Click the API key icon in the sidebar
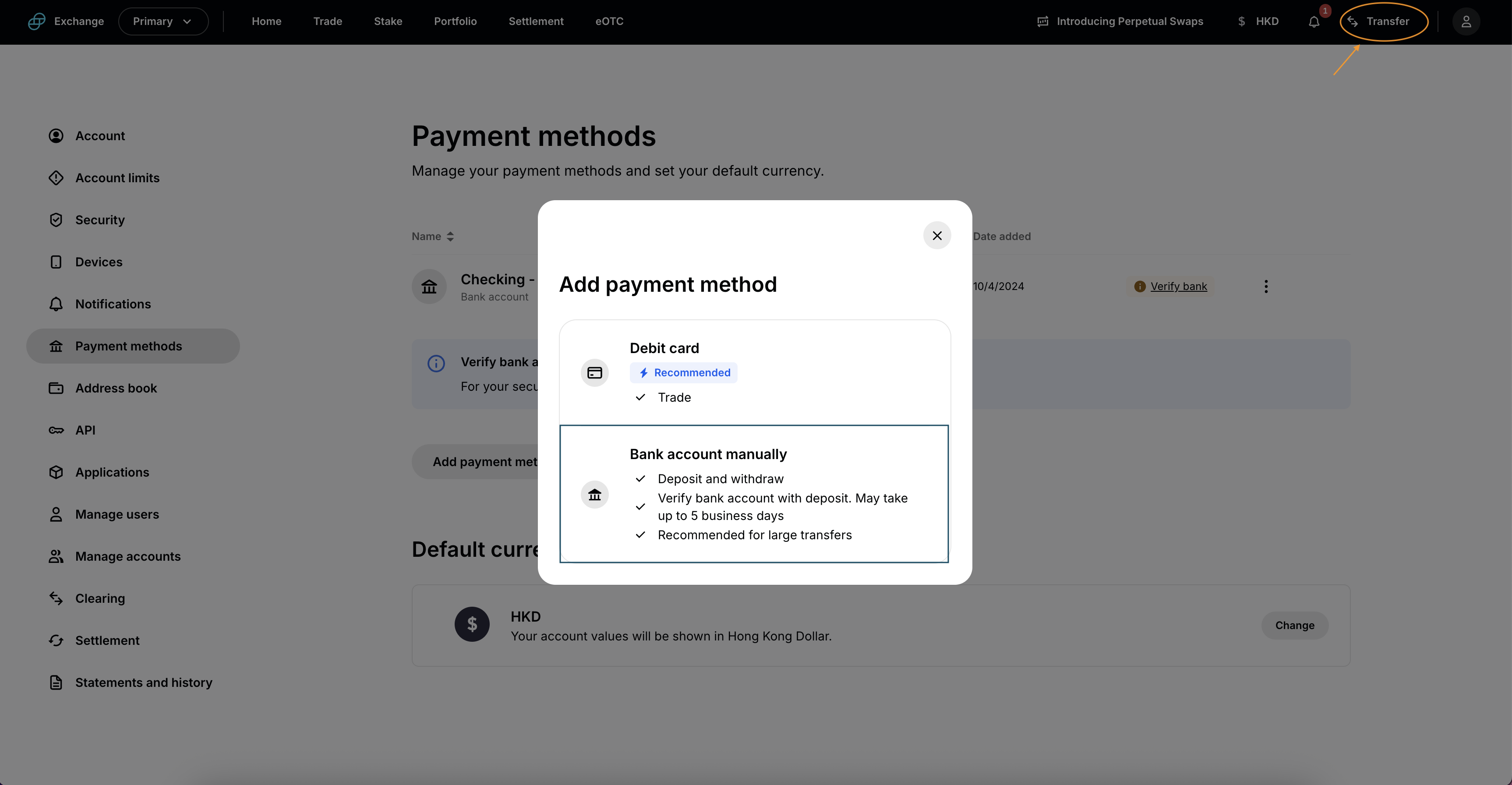The height and width of the screenshot is (785, 1512). tap(56, 430)
